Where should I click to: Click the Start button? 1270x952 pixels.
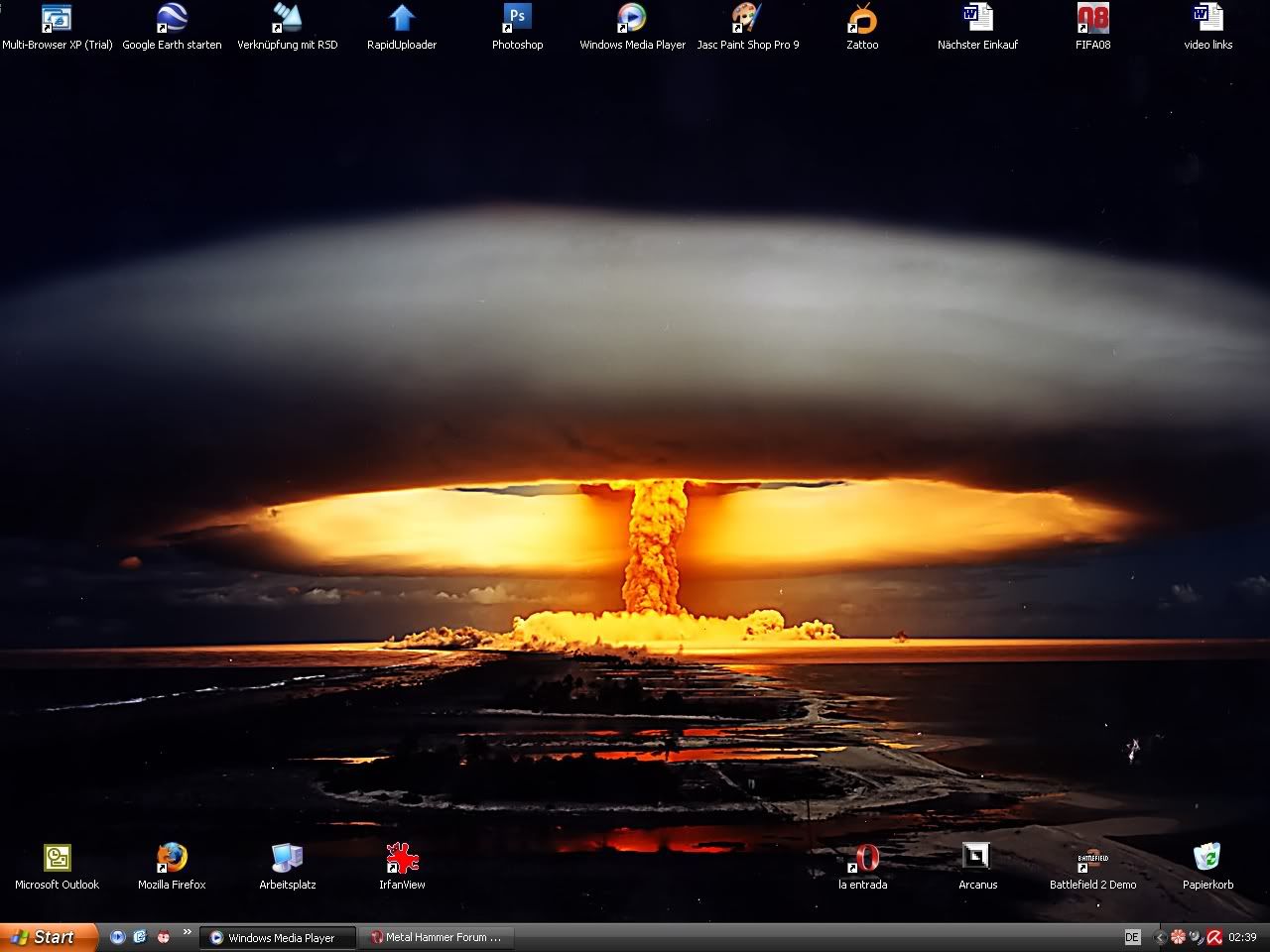coord(49,937)
